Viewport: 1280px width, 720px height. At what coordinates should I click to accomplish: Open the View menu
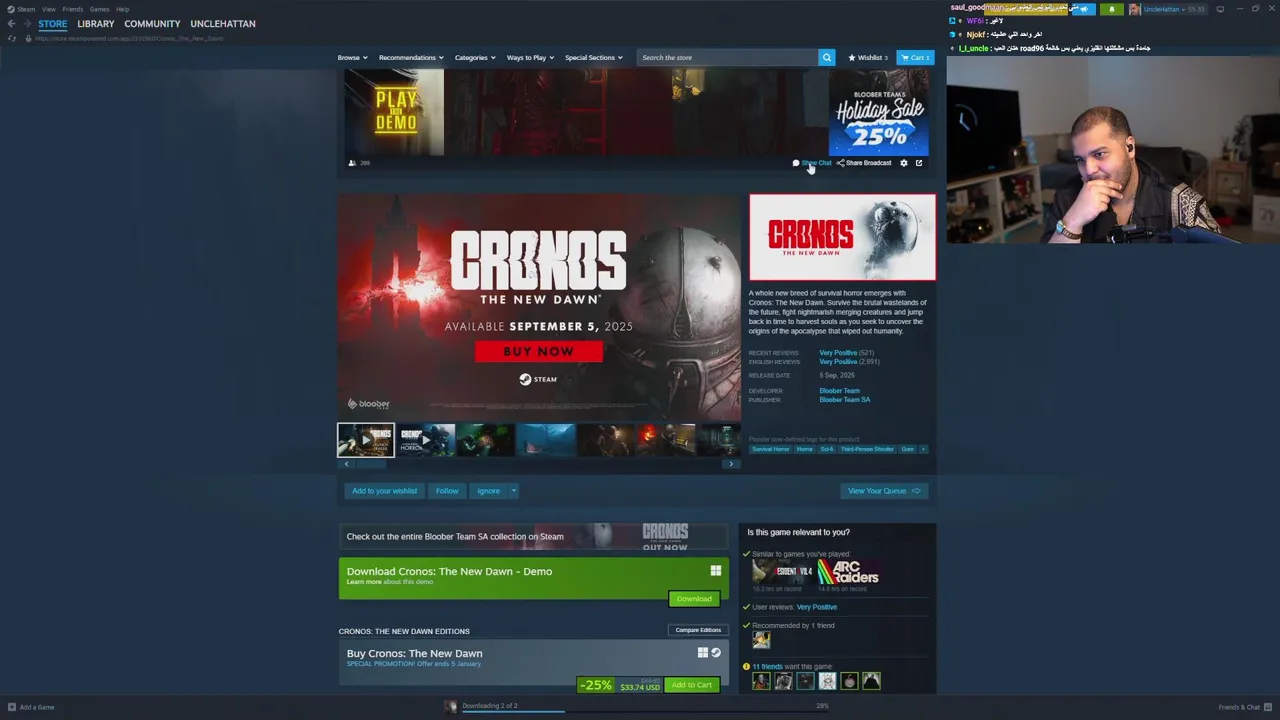(48, 9)
